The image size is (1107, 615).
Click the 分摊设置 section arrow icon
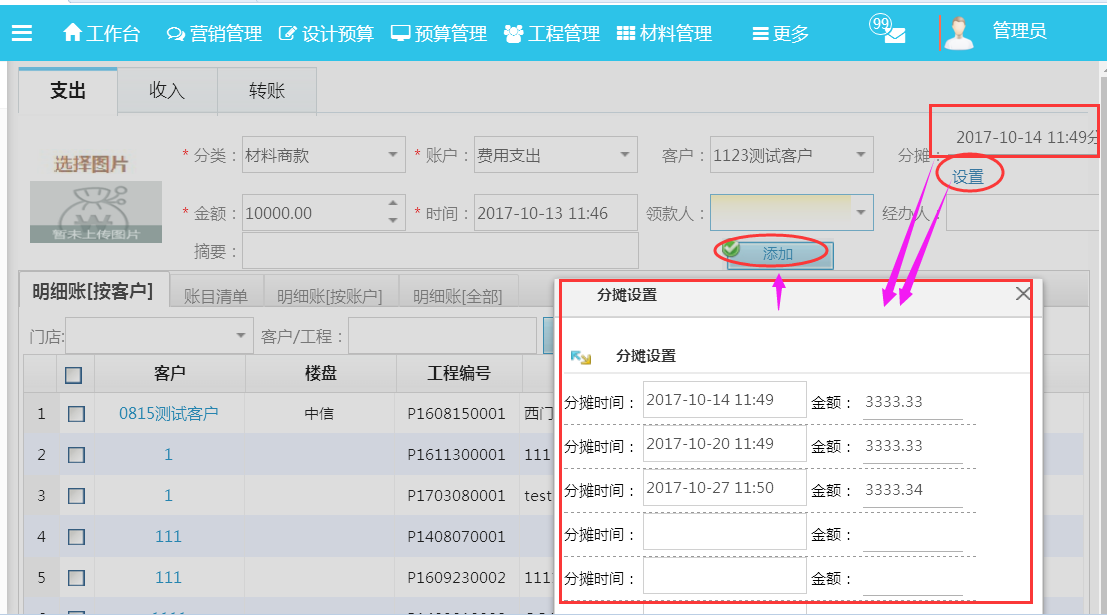click(x=580, y=356)
